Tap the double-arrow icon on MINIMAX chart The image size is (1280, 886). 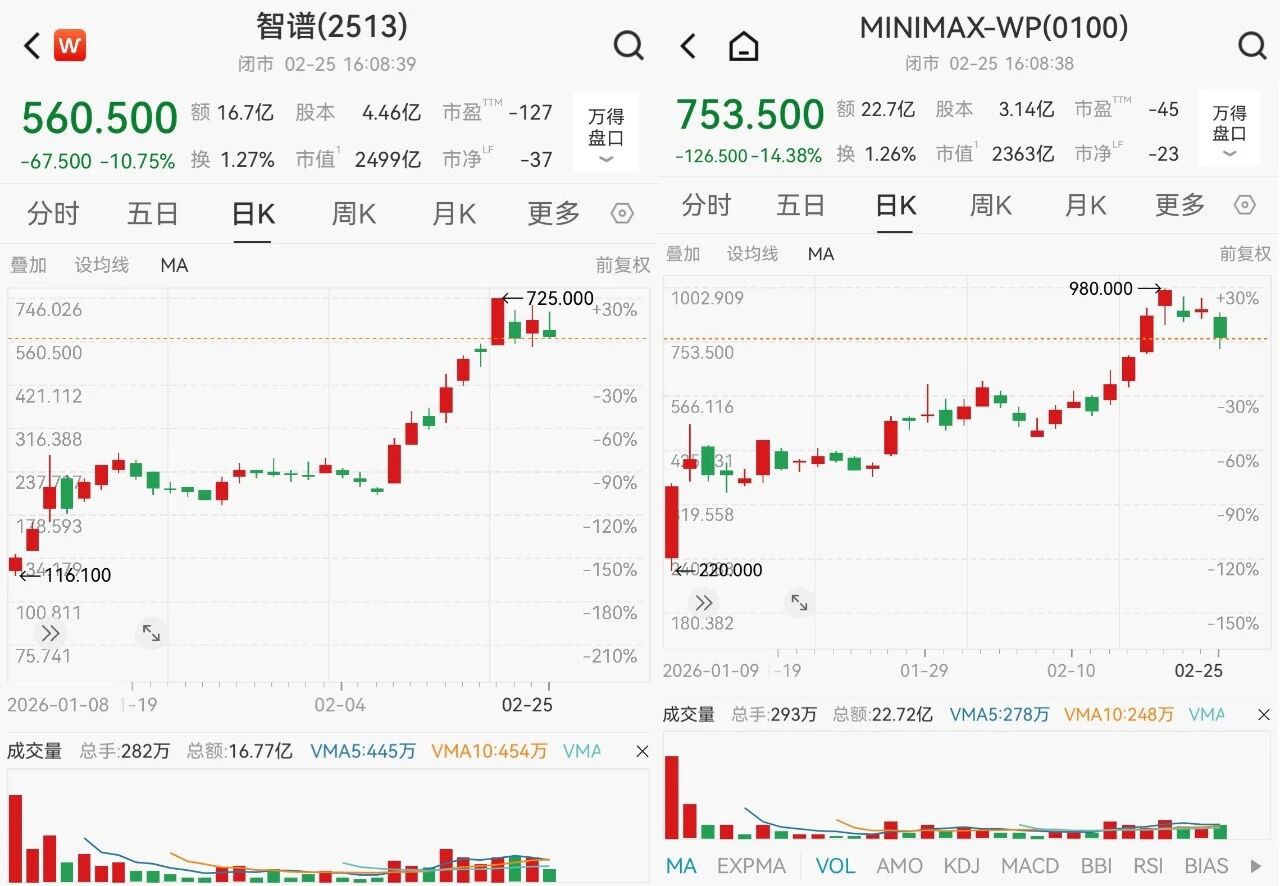(x=704, y=602)
